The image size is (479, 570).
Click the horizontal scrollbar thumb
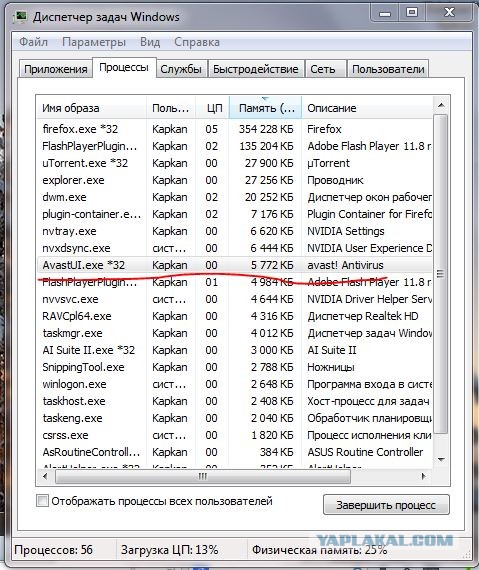click(202, 476)
